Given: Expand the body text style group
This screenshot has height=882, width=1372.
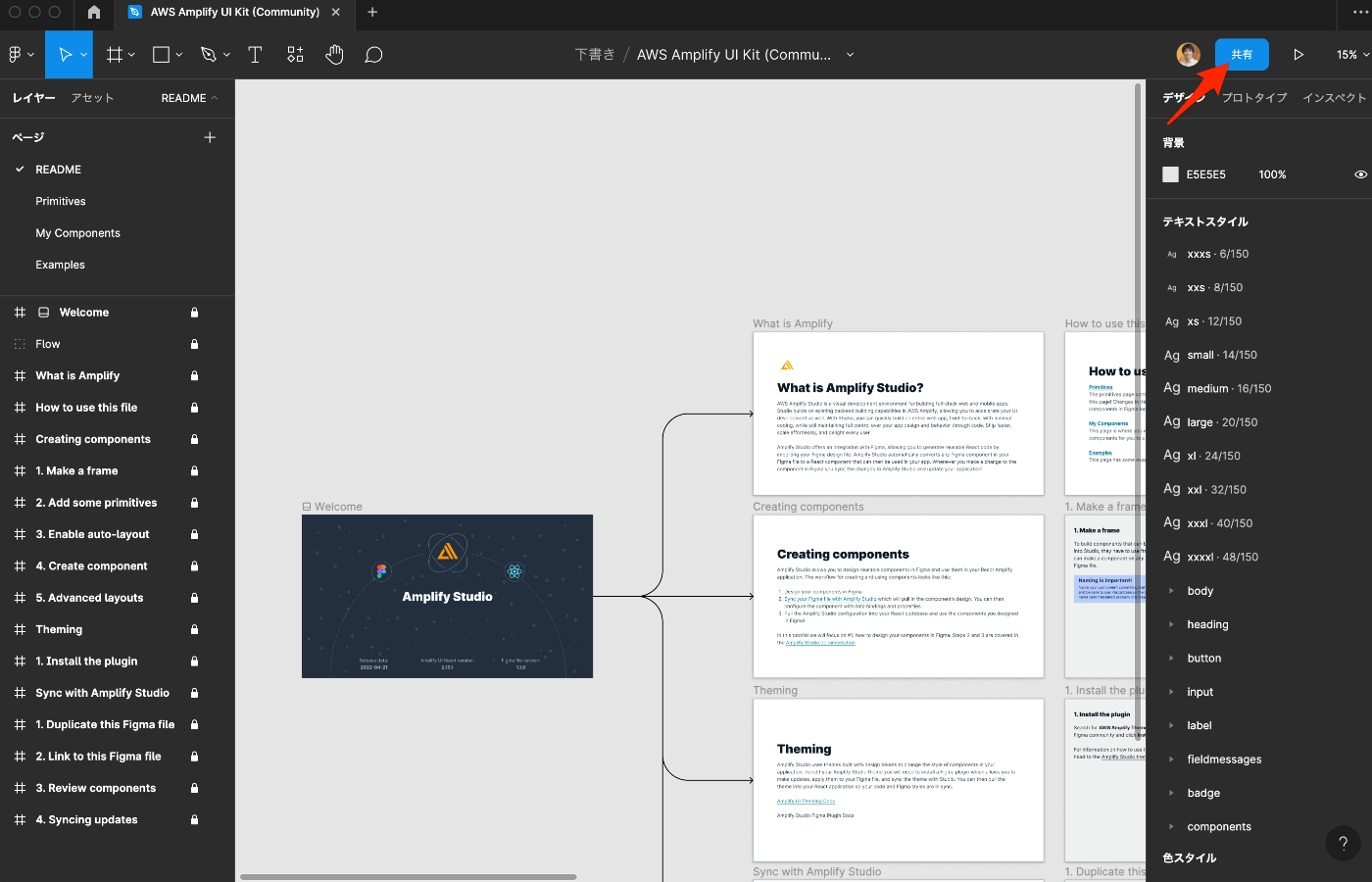Looking at the screenshot, I should tap(1171, 591).
